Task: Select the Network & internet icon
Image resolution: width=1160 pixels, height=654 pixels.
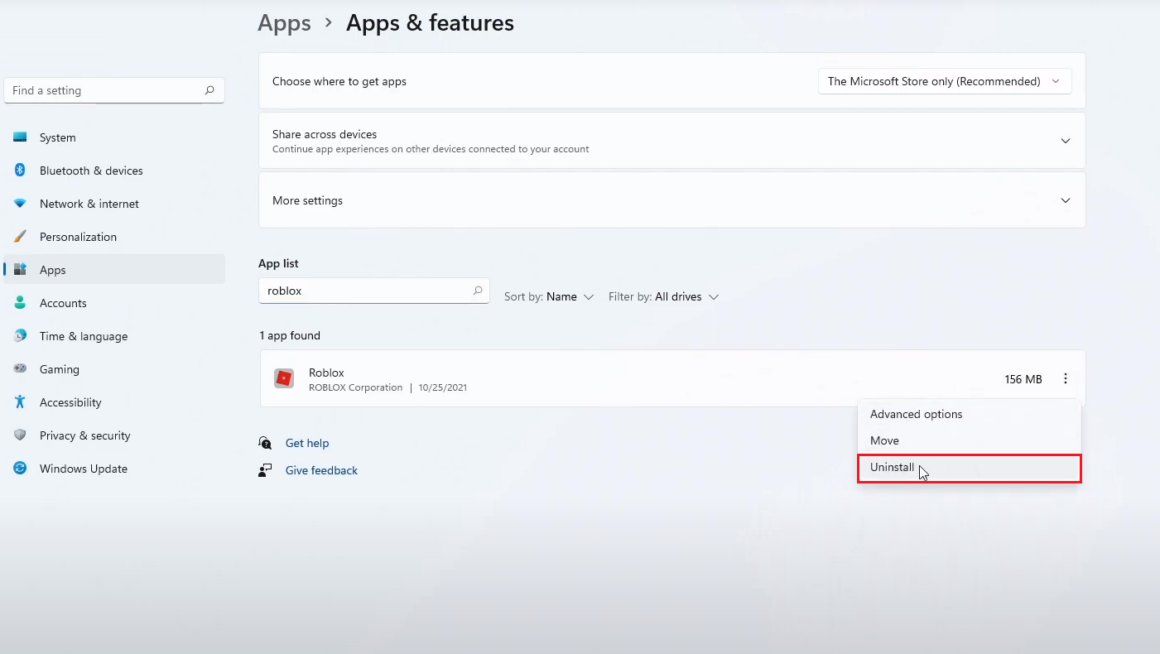Action: point(20,204)
